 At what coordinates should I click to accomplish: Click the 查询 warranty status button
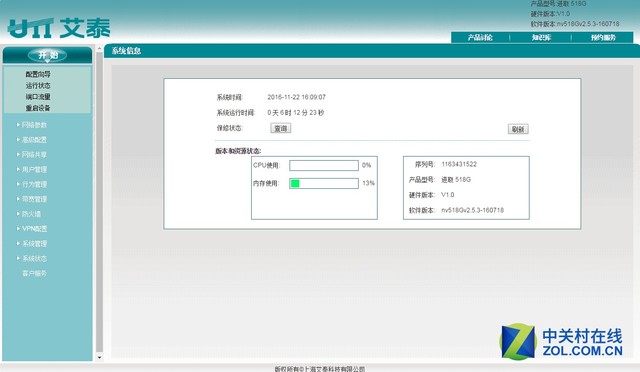(281, 128)
